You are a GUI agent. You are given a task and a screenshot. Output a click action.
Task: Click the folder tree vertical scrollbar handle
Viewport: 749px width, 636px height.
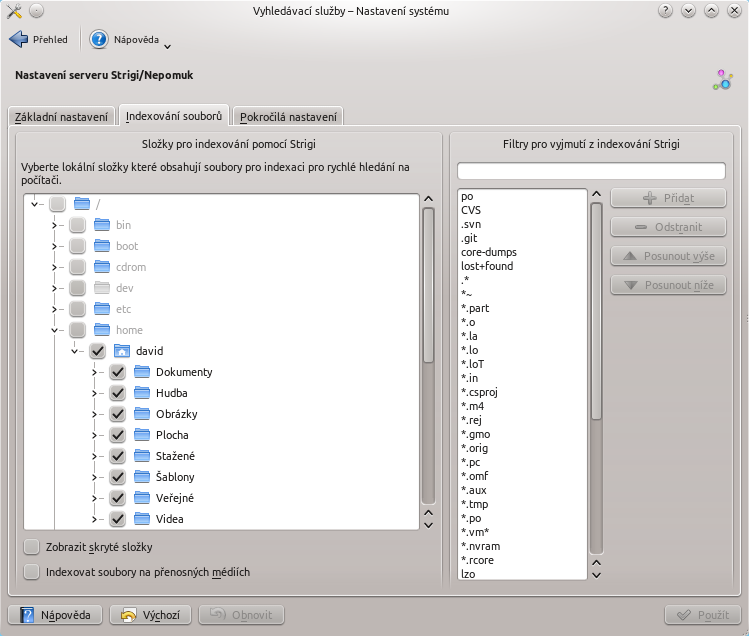428,285
